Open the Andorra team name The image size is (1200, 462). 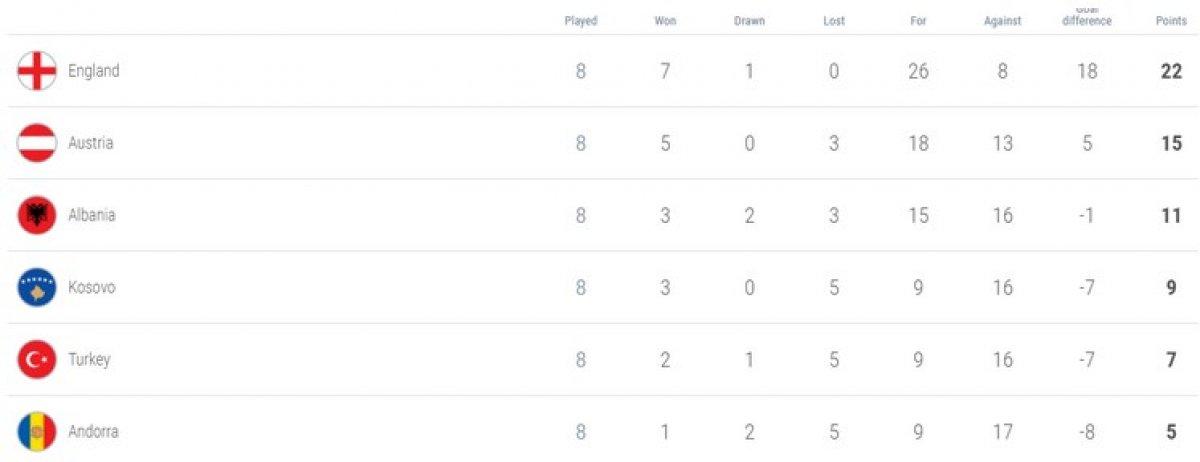point(92,432)
